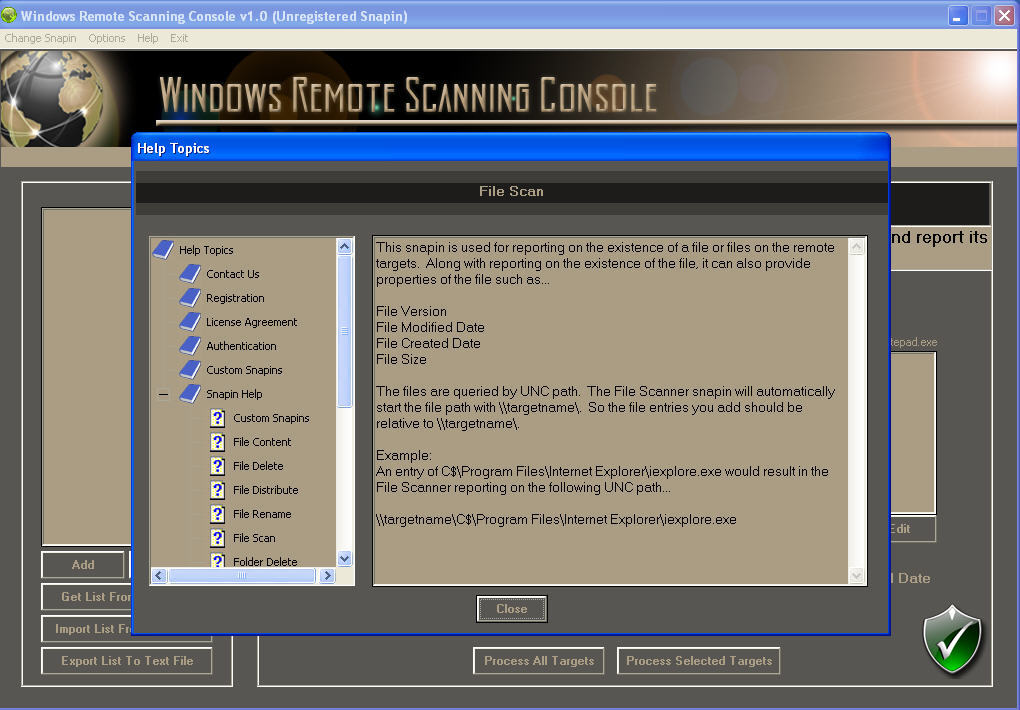Click the Authentication book icon

(190, 346)
